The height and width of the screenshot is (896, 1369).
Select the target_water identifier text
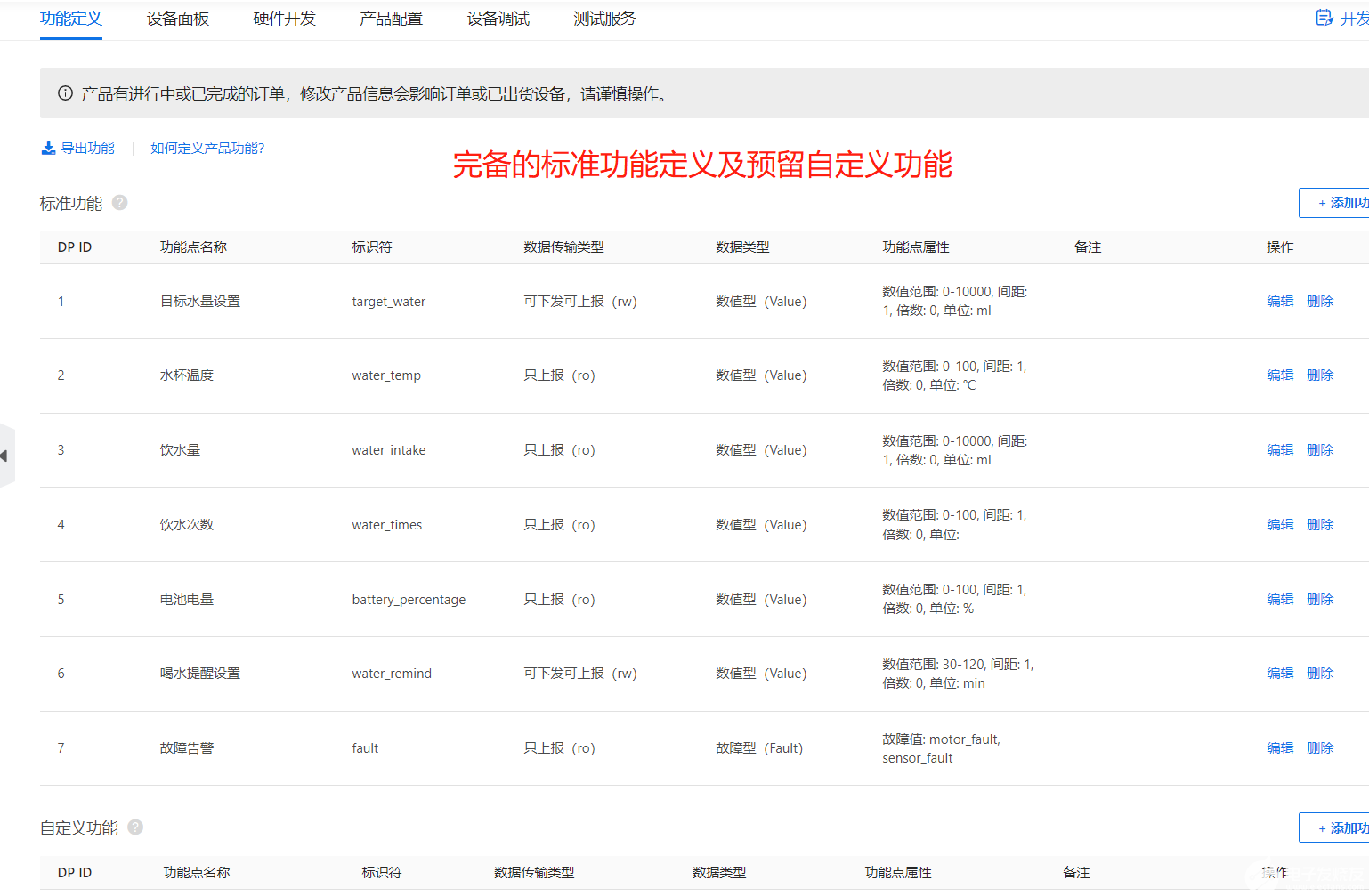coord(389,302)
